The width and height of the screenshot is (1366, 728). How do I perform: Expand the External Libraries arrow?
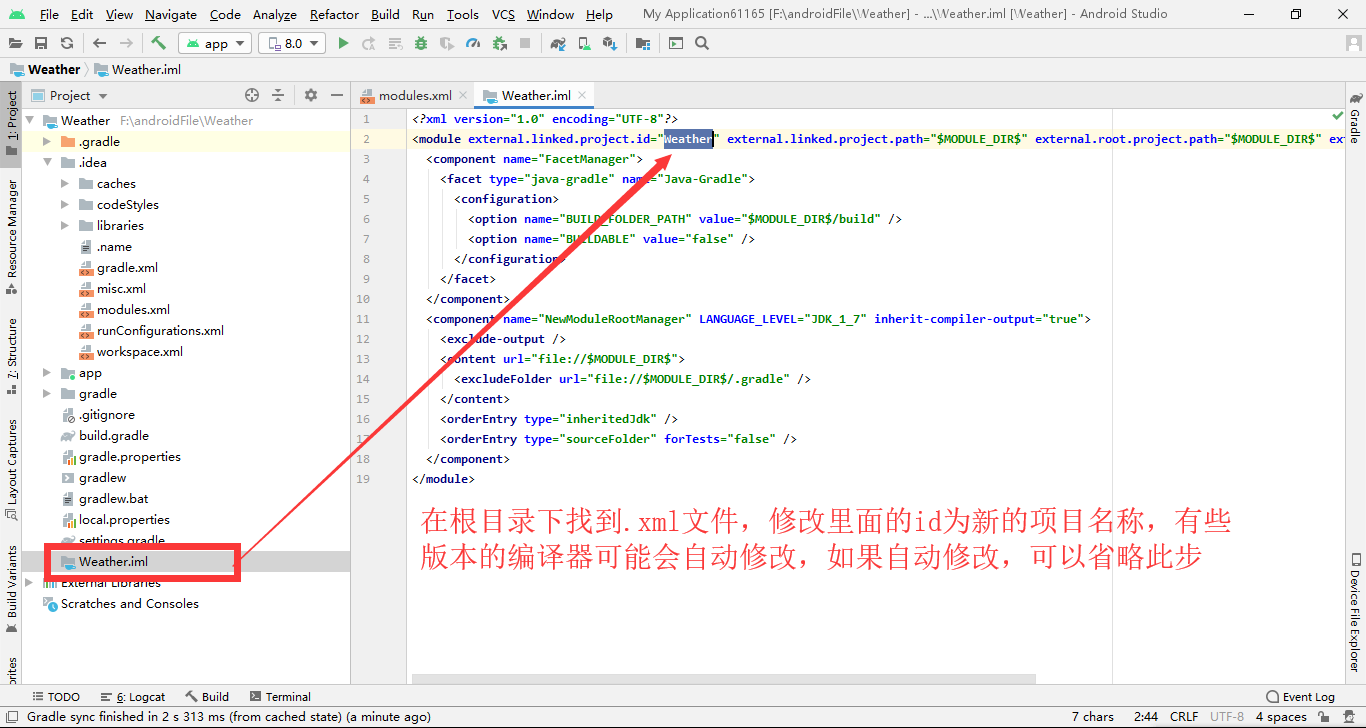[29, 582]
